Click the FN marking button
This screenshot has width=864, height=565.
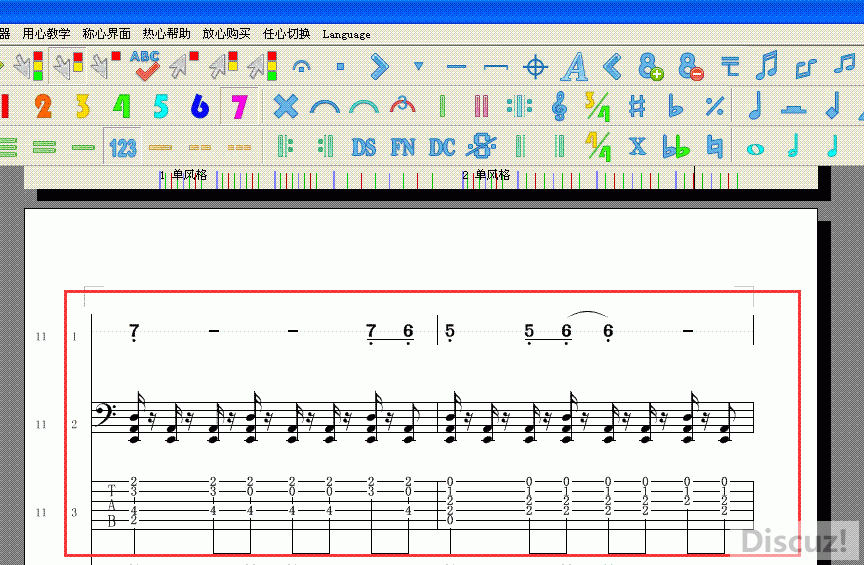point(403,147)
